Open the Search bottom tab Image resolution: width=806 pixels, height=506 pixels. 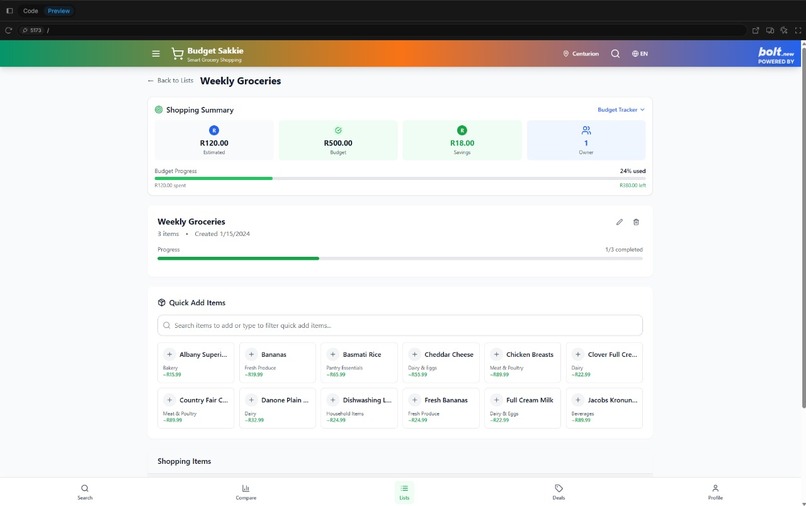[x=85, y=492]
